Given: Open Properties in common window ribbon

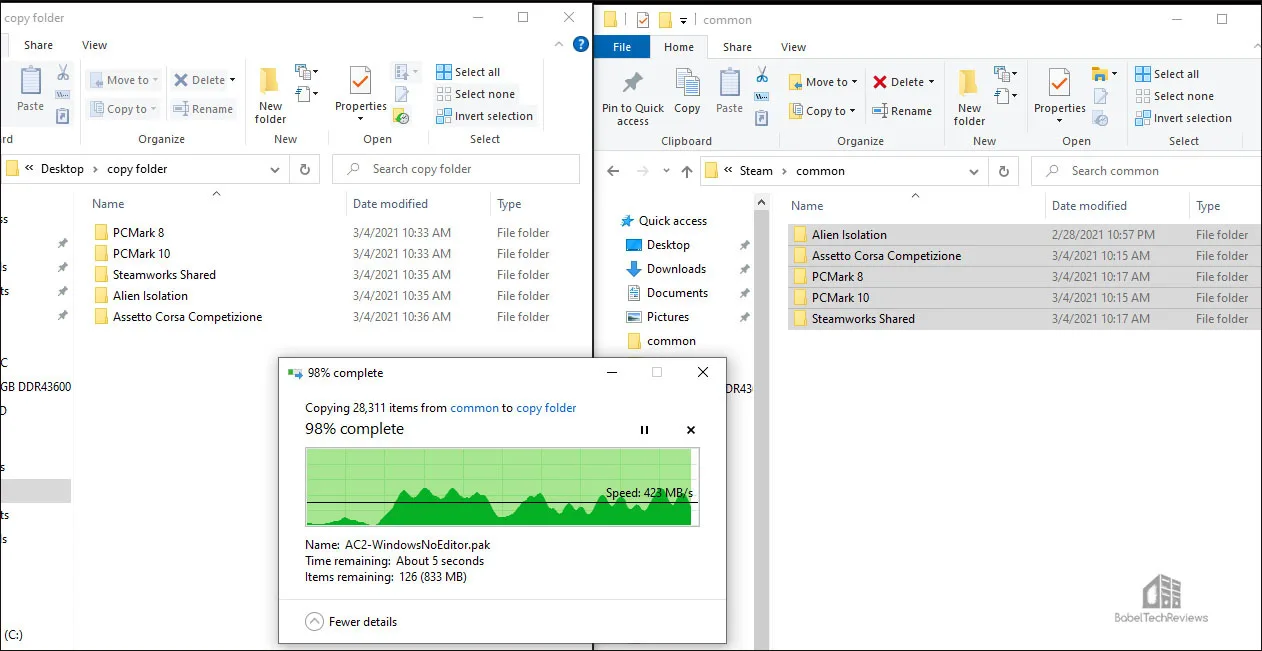Looking at the screenshot, I should click(x=1060, y=97).
